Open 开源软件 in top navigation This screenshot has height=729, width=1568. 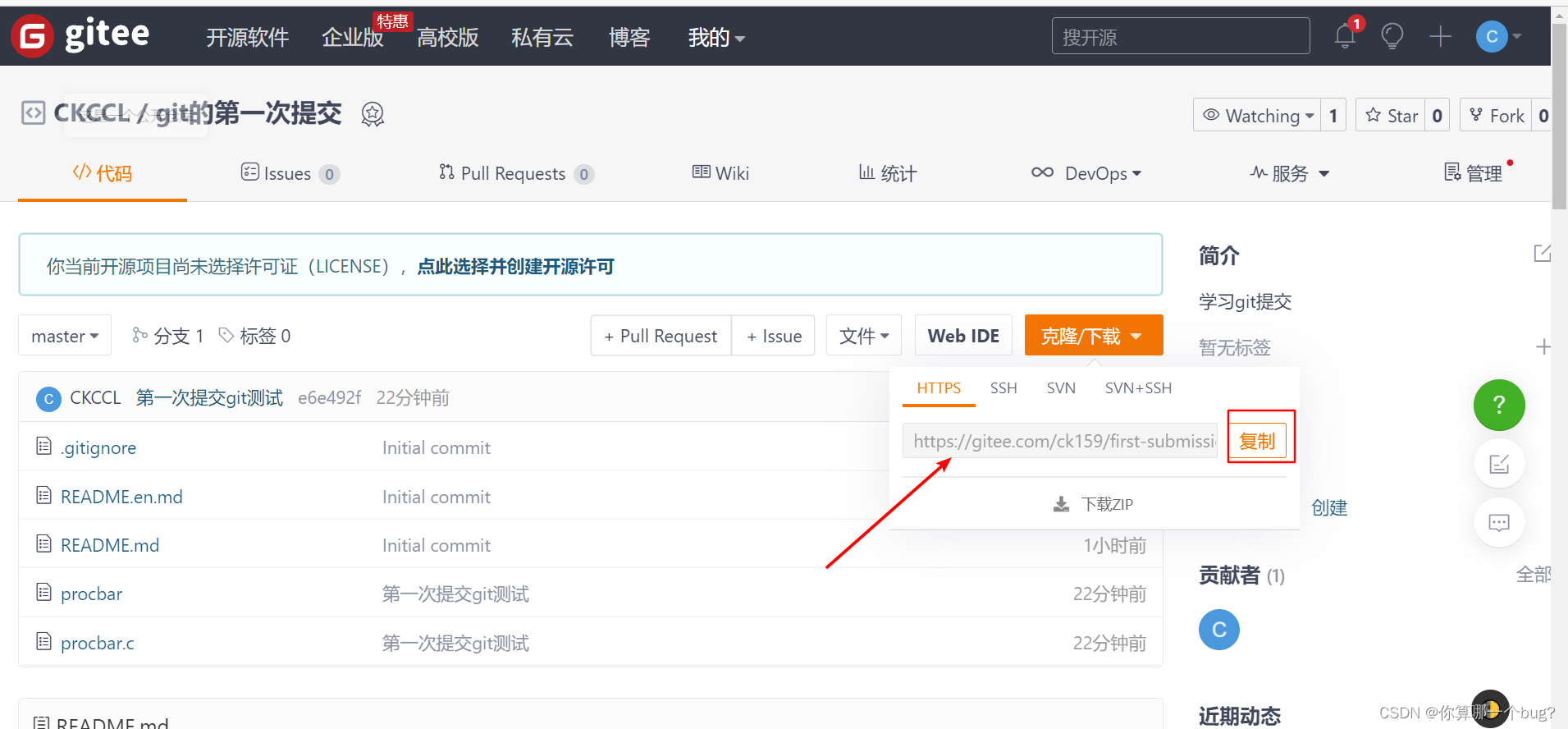[x=247, y=37]
